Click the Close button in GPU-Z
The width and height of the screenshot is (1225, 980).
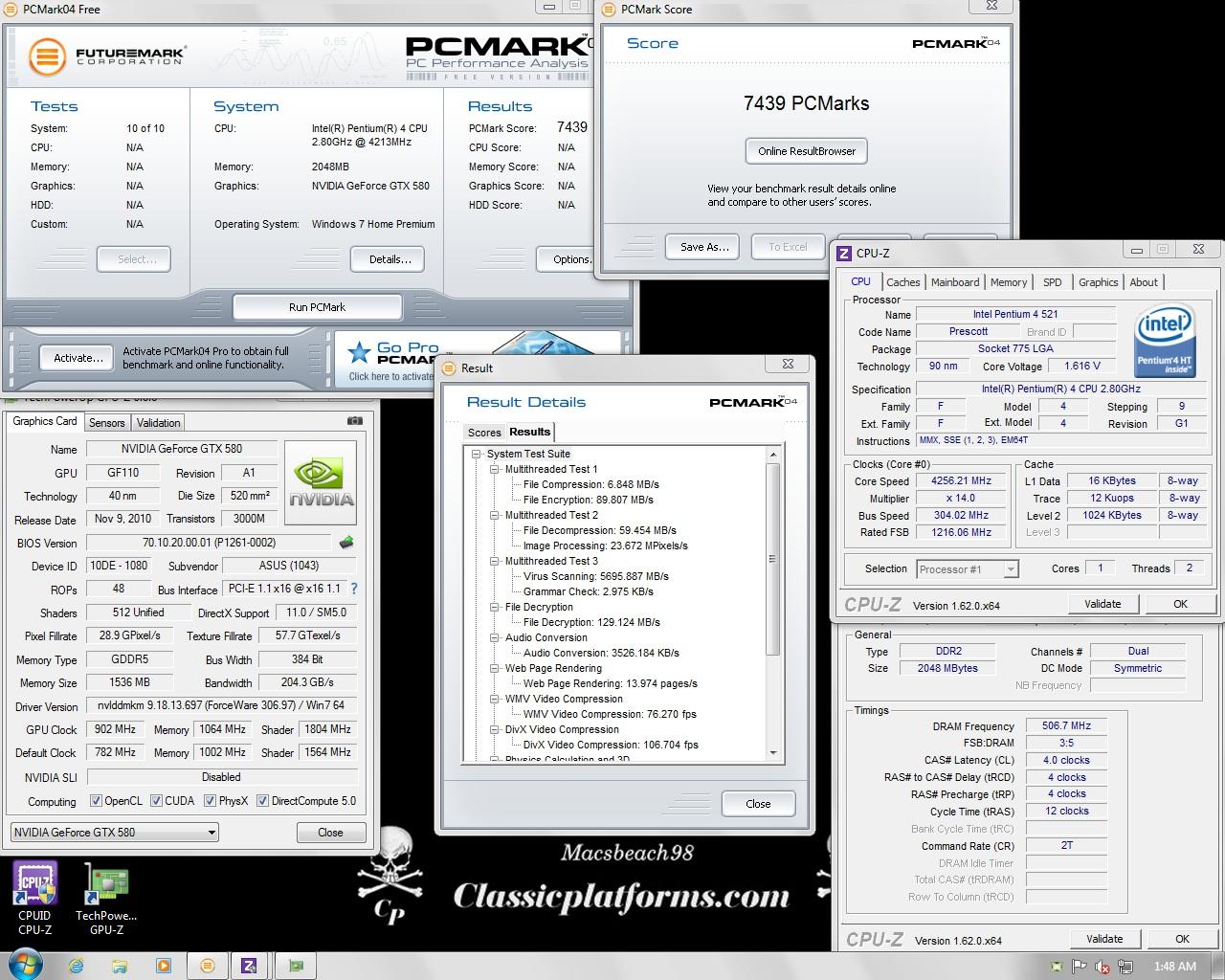(x=330, y=833)
